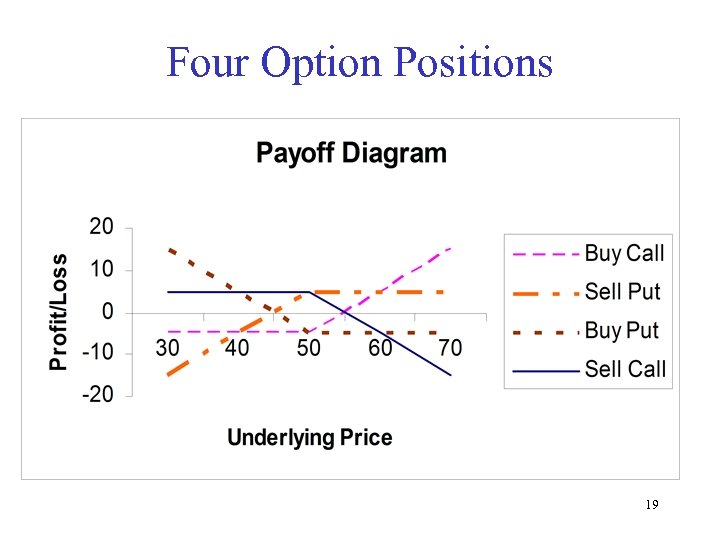Click the 50 tick on the price axis
The image size is (720, 540).
[x=308, y=348]
